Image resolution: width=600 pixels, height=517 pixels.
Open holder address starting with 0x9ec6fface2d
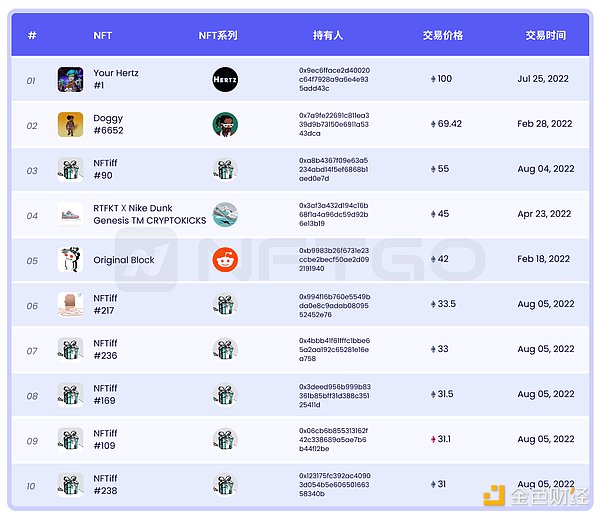tap(334, 79)
